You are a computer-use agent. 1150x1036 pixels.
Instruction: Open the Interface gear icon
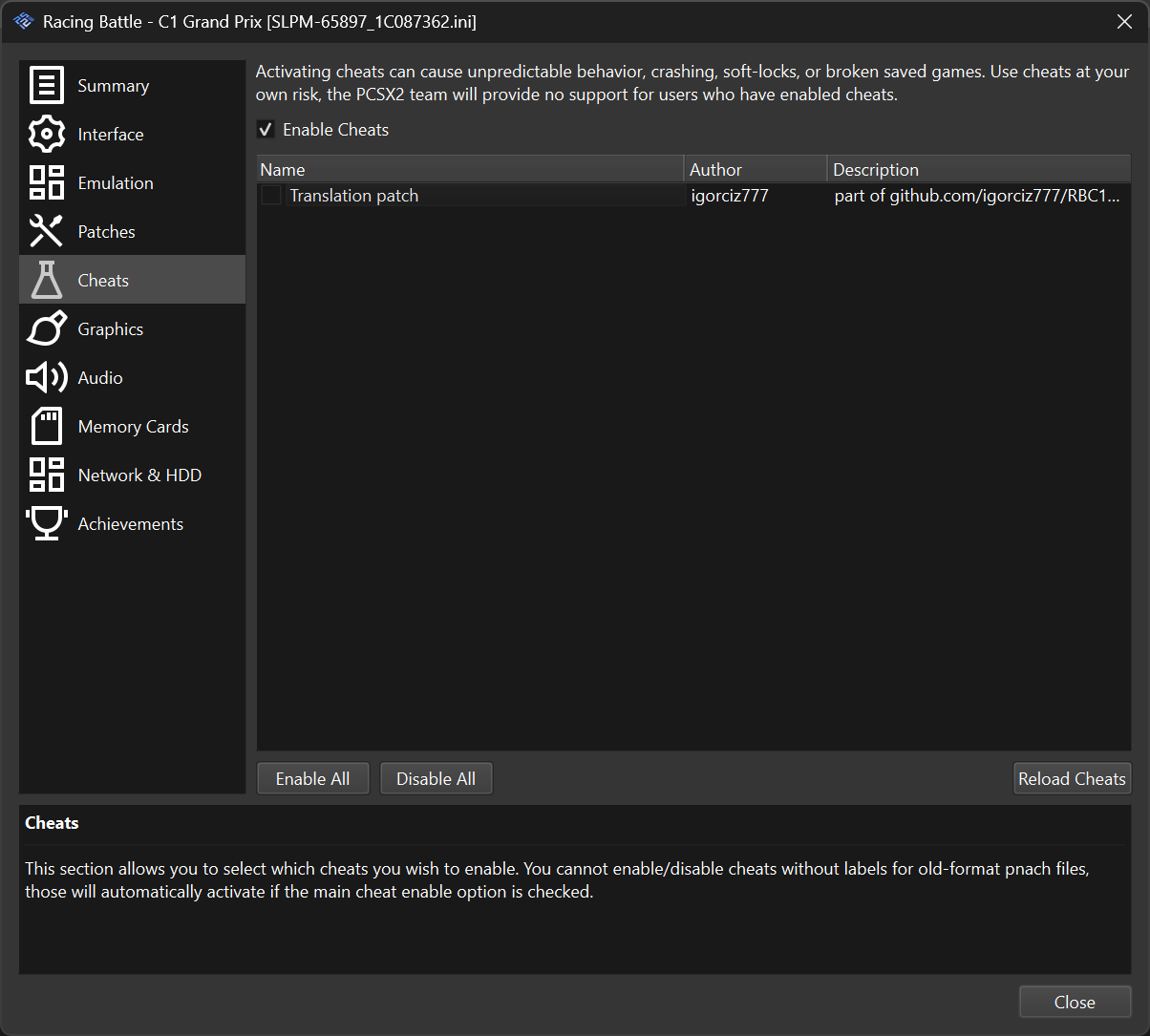point(46,134)
